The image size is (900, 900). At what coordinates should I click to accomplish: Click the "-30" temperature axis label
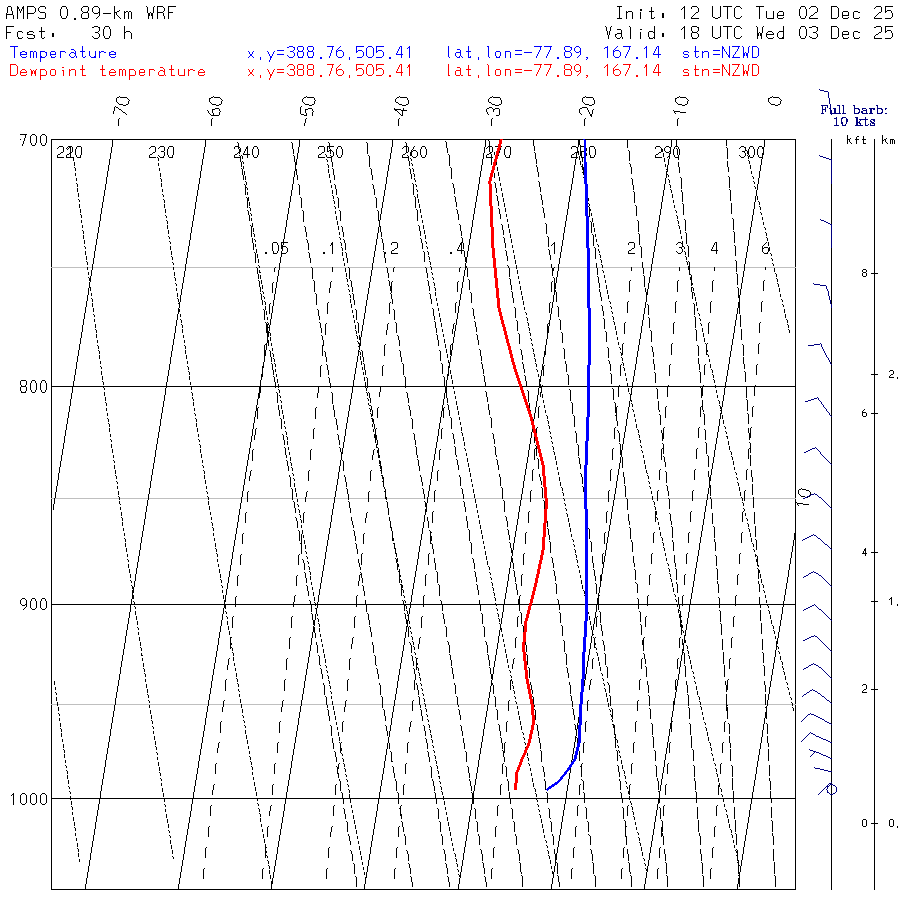click(495, 111)
